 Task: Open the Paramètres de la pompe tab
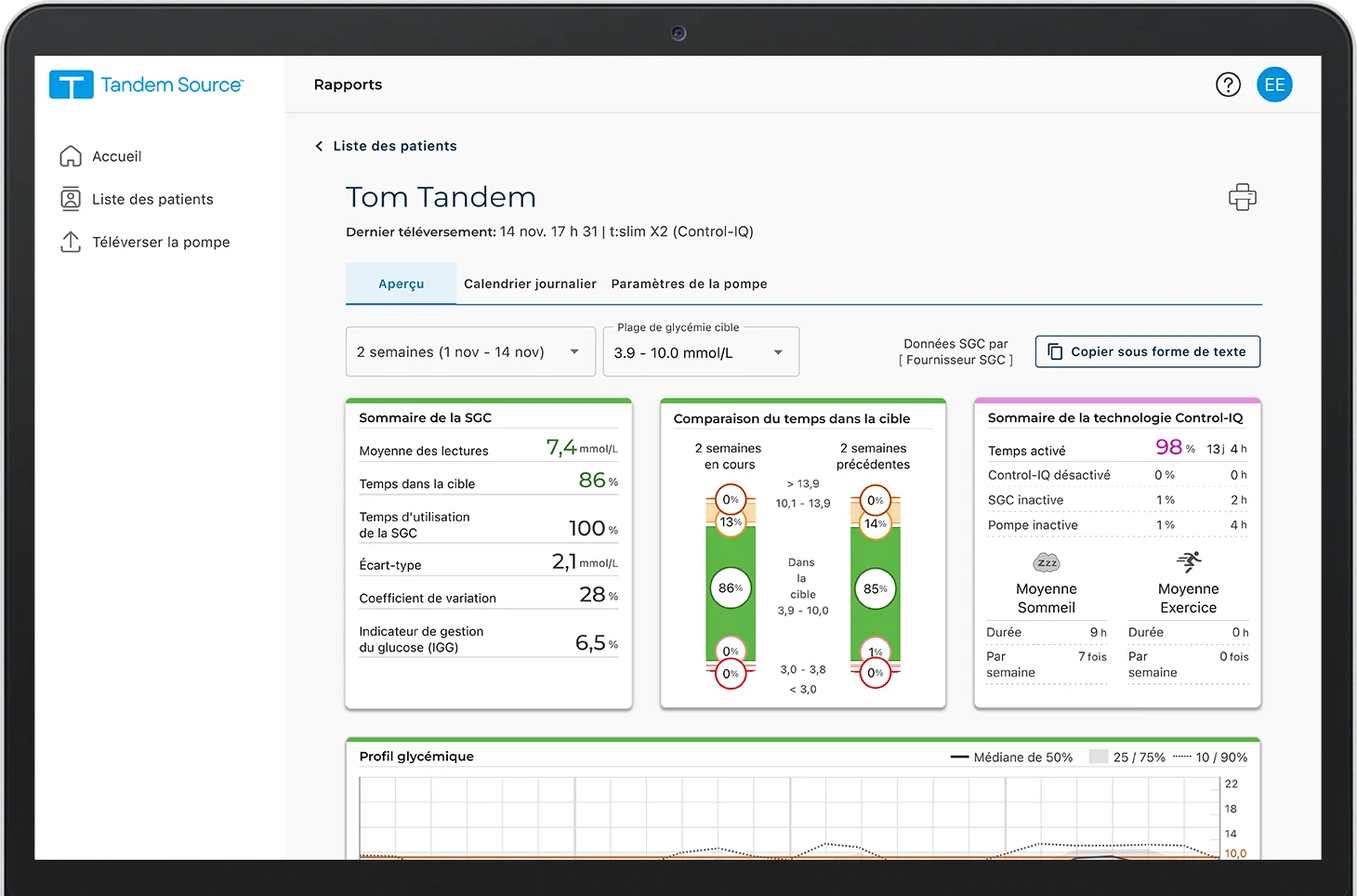pos(689,283)
